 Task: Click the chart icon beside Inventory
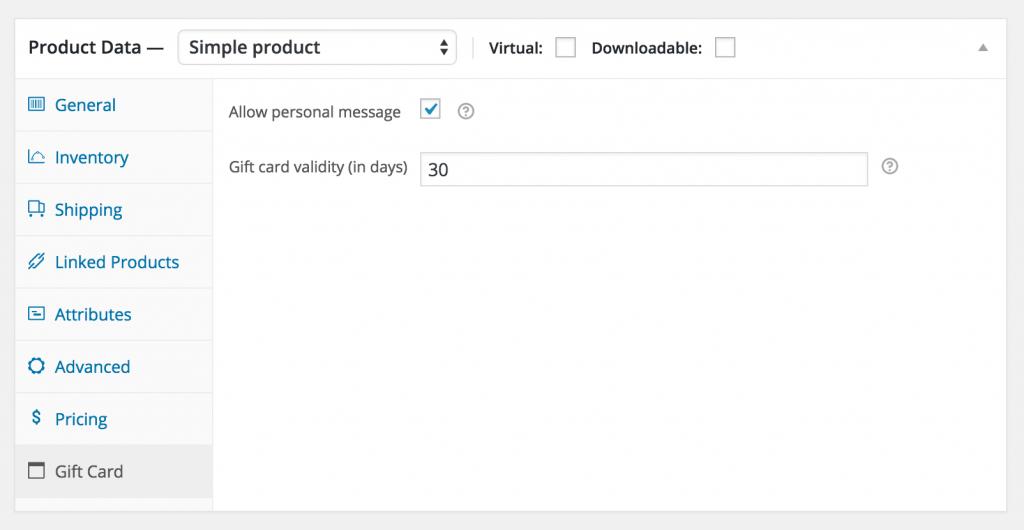[x=37, y=157]
